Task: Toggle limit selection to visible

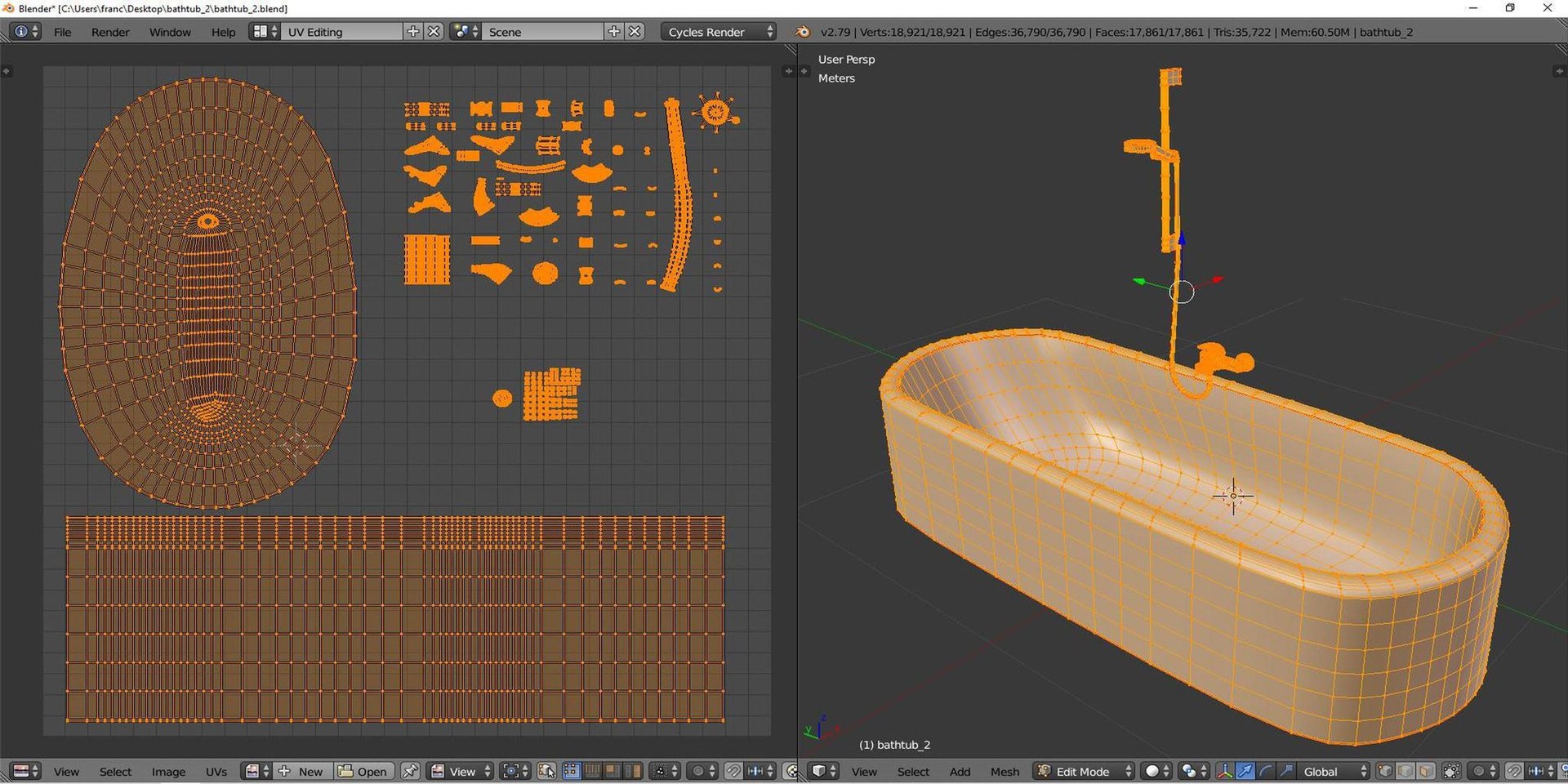Action: (1451, 771)
